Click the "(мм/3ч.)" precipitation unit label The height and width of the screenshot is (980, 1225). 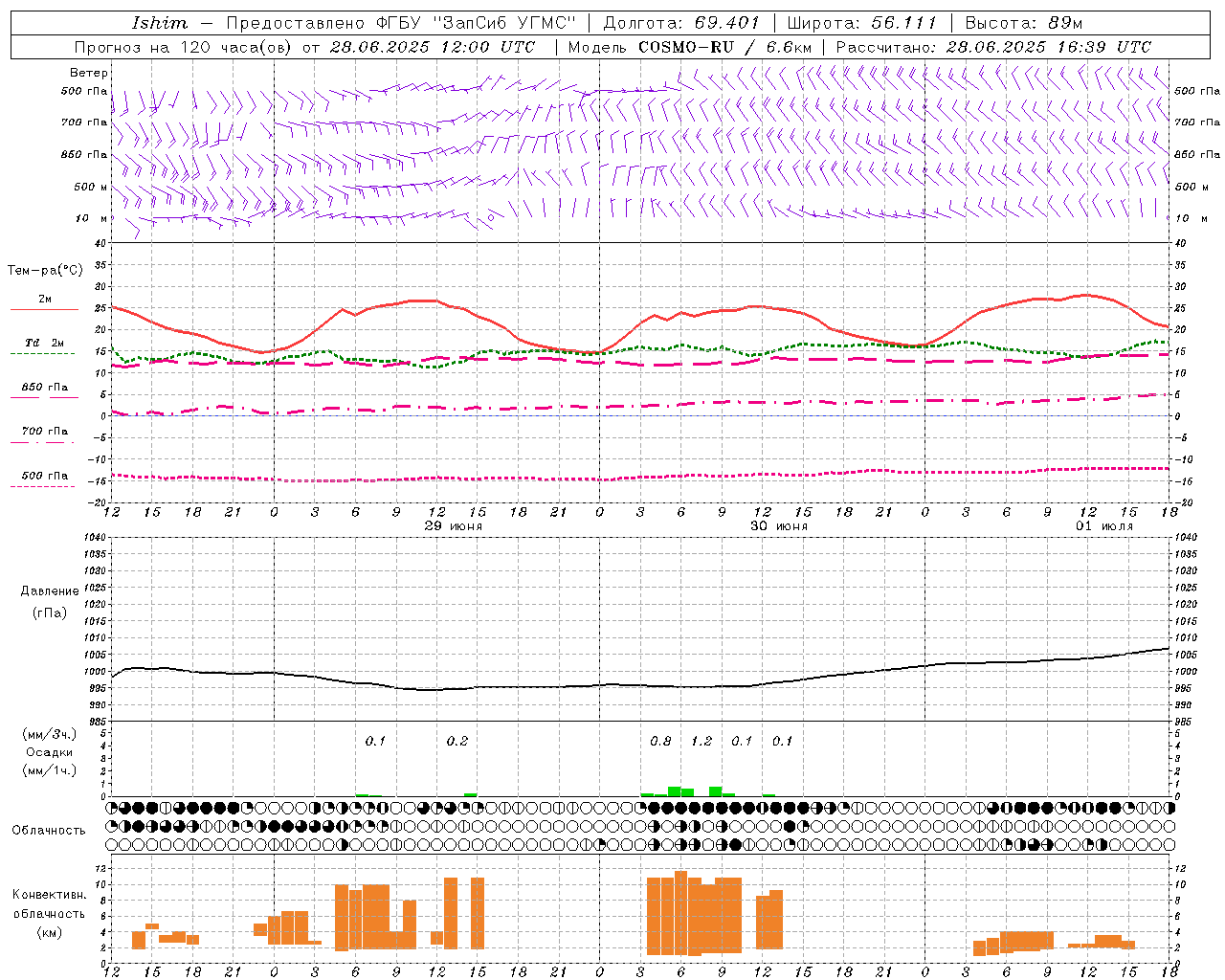[x=49, y=734]
